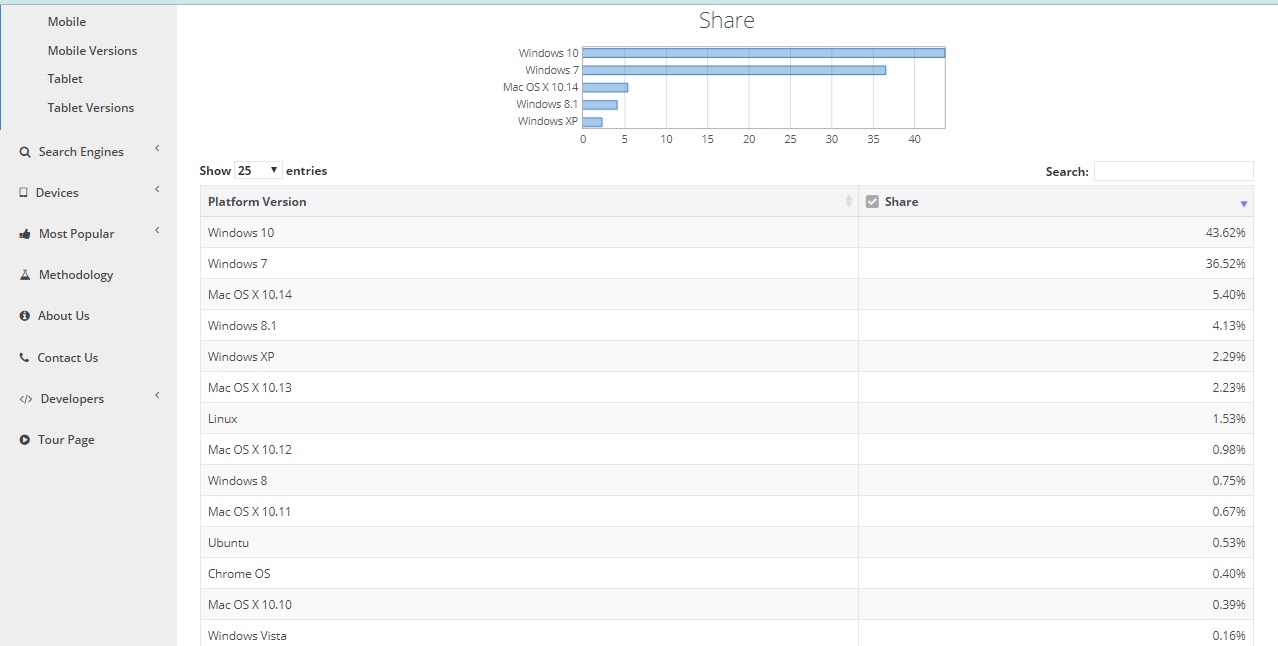
Task: Click the Windows XP chart bar
Action: coord(592,121)
